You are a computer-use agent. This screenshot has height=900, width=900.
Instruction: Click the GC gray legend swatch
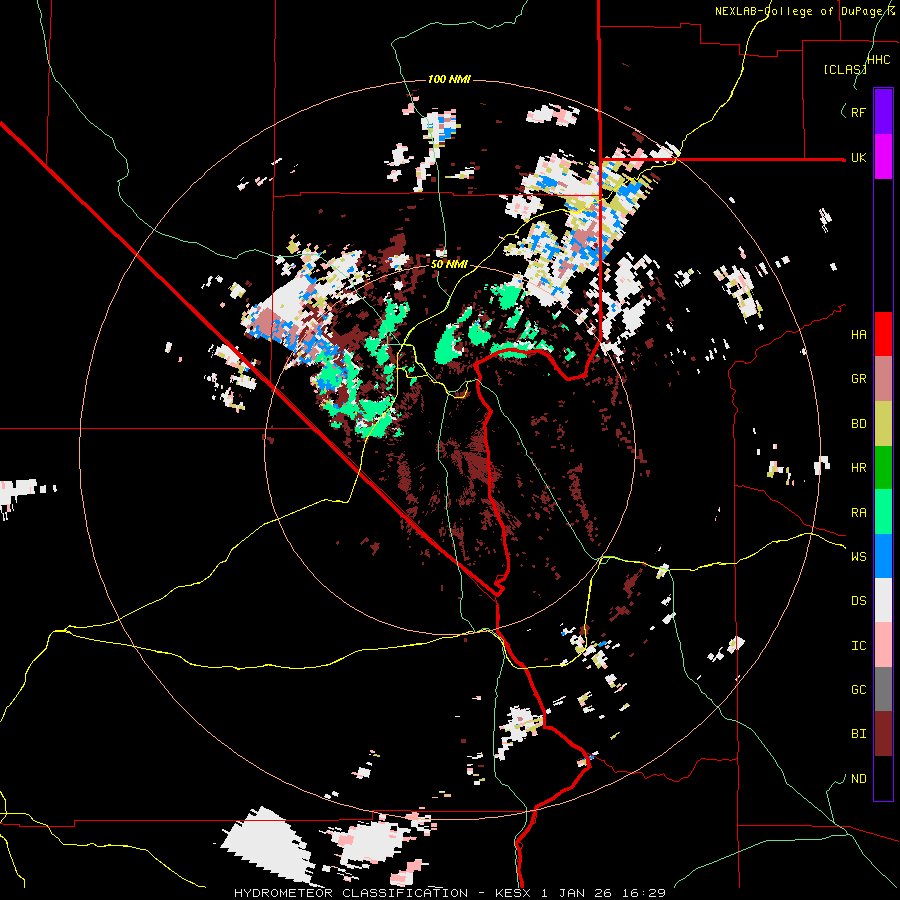[883, 689]
